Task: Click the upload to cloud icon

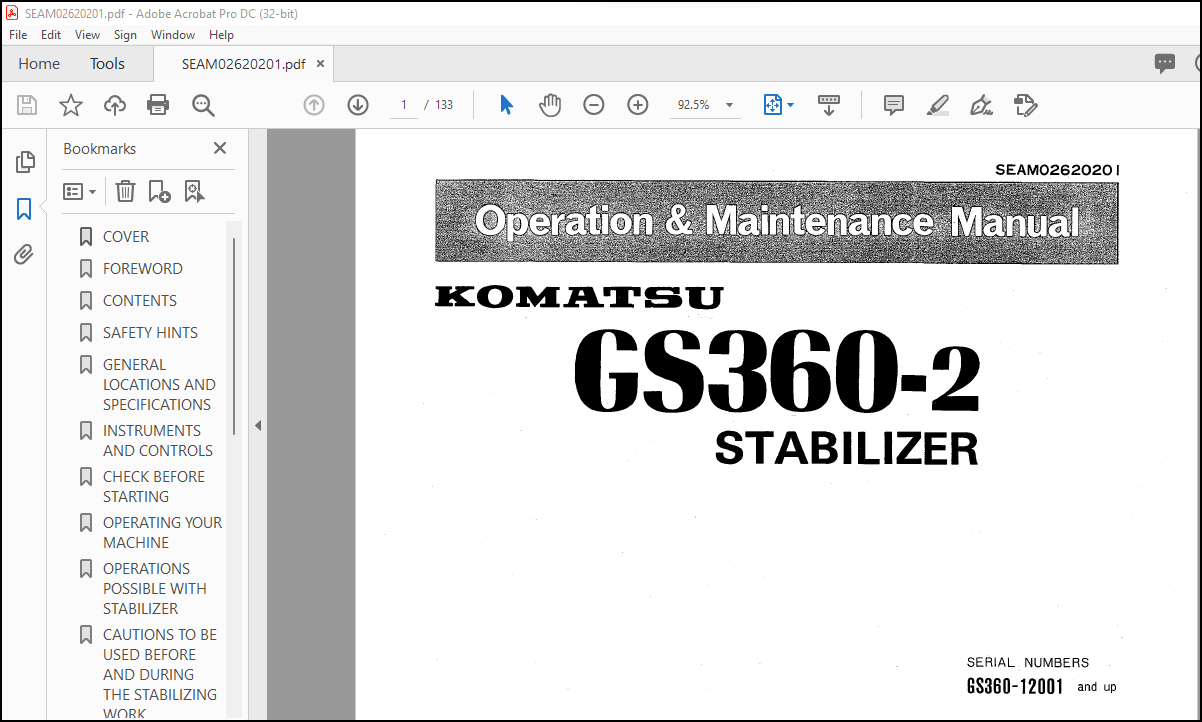Action: pyautogui.click(x=115, y=105)
